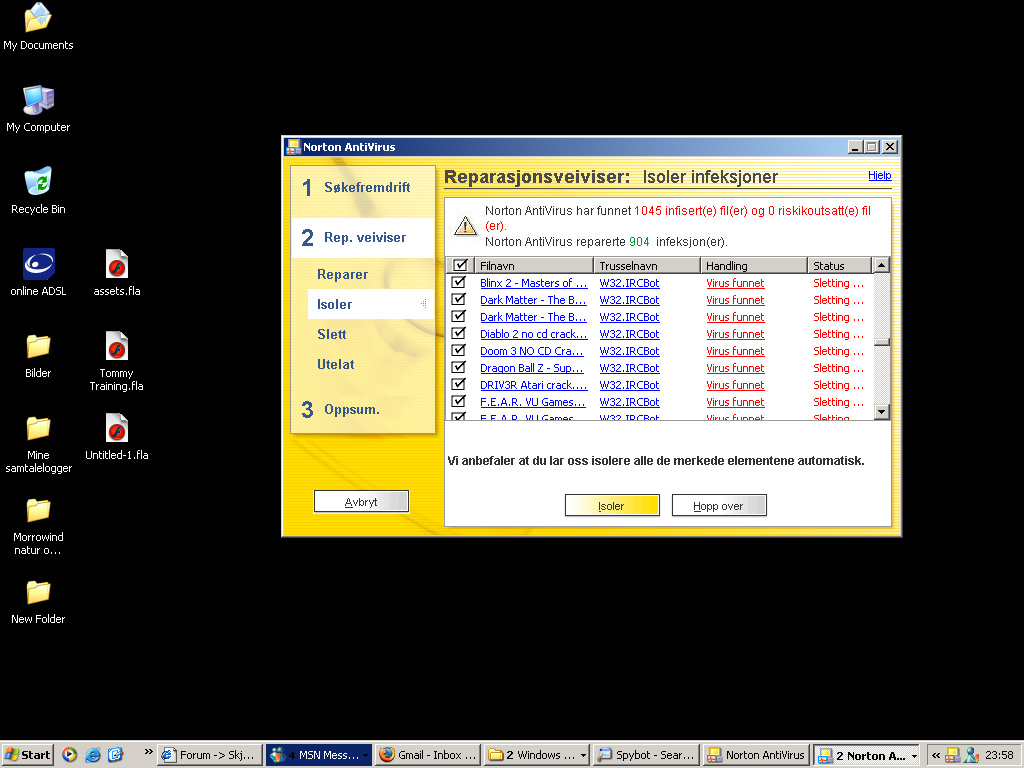Click the Start button

(27, 755)
